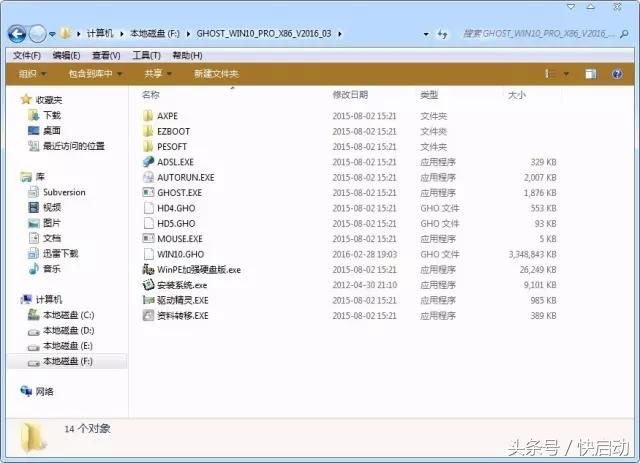The width and height of the screenshot is (640, 463).
Task: Click the change view icon
Action: [550, 74]
